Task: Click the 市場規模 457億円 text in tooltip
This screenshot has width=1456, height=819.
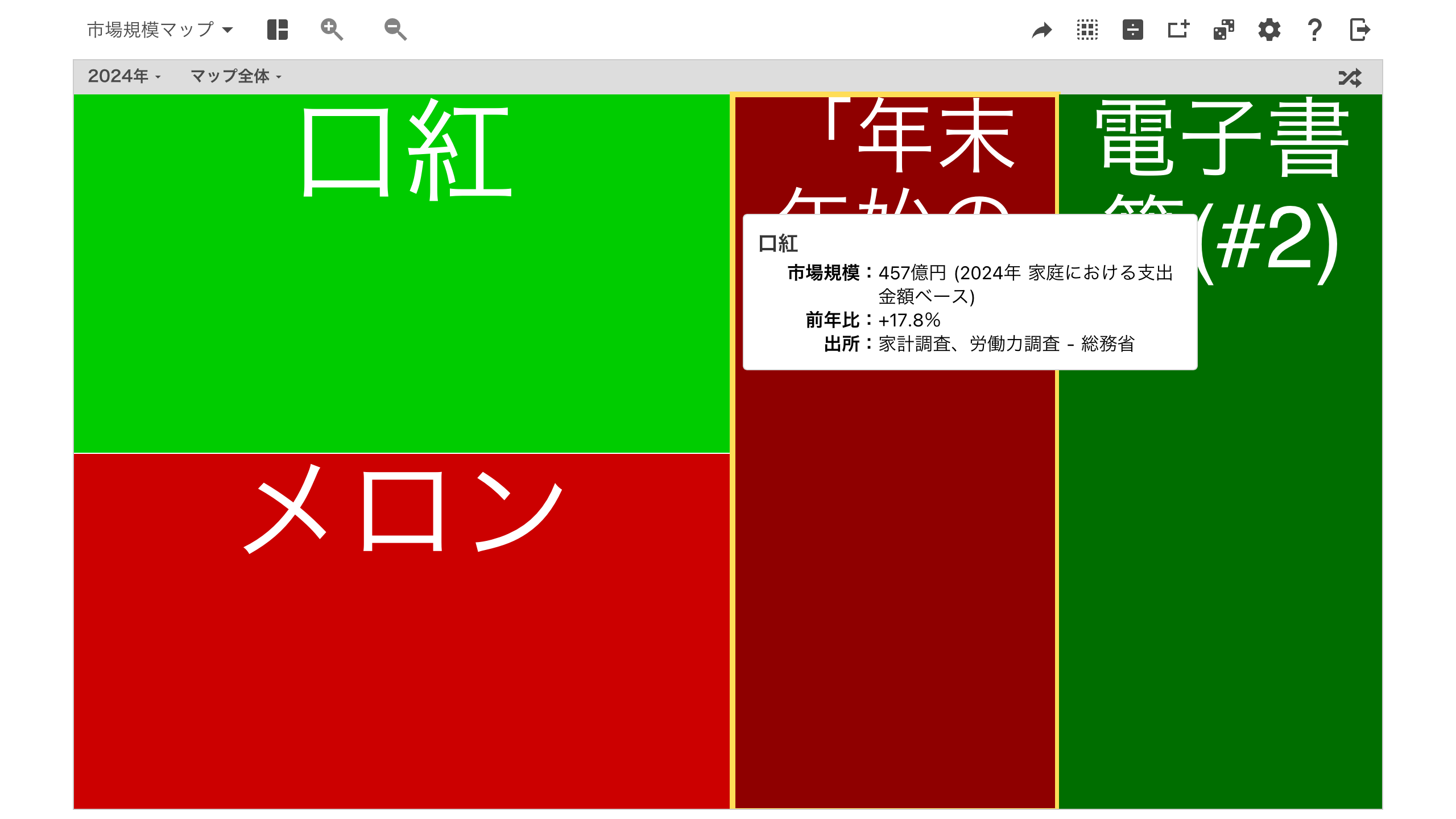Action: [x=1025, y=284]
